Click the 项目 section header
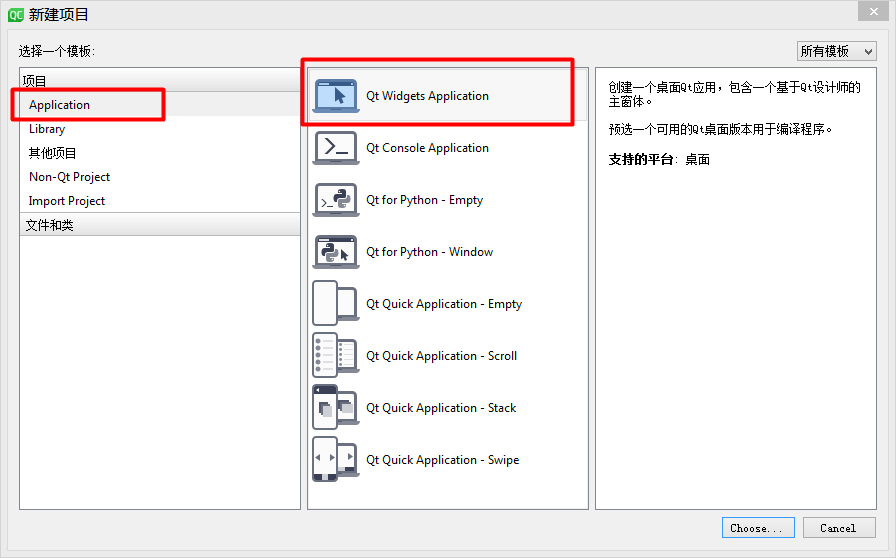 point(159,81)
